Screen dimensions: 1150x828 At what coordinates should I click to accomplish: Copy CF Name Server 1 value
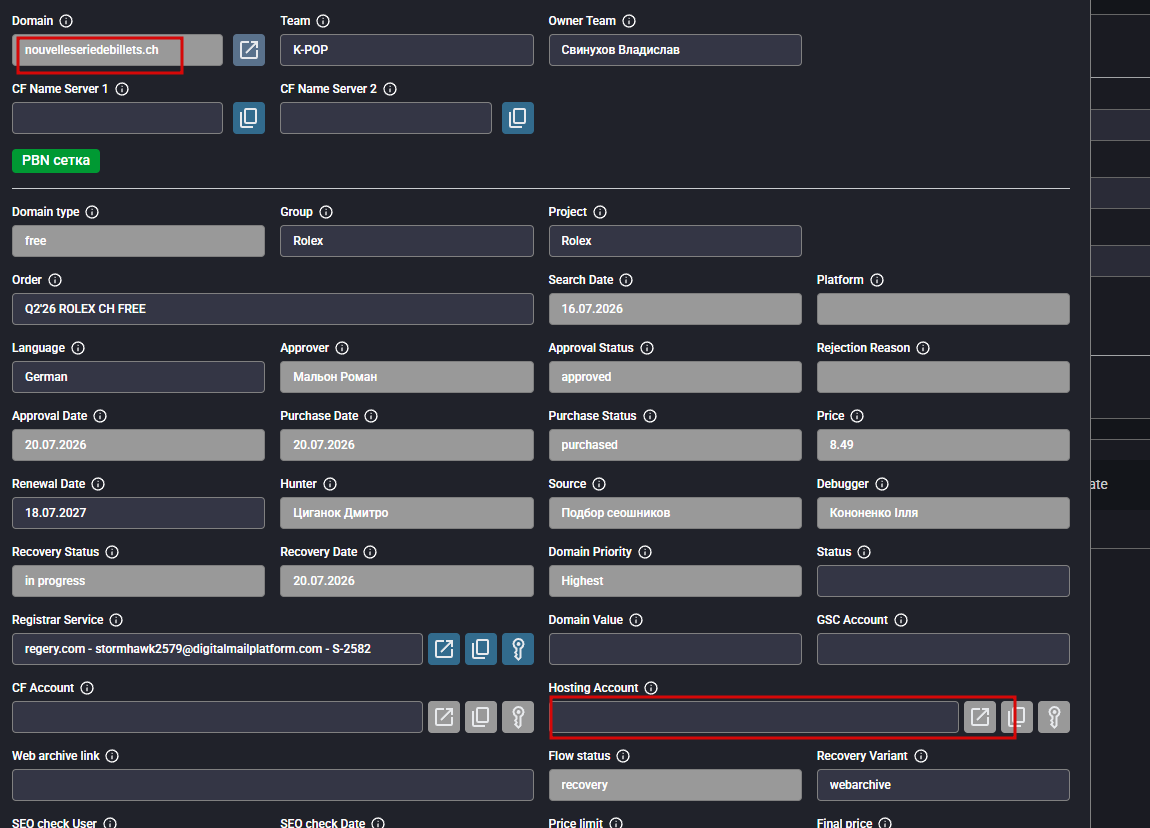point(249,118)
